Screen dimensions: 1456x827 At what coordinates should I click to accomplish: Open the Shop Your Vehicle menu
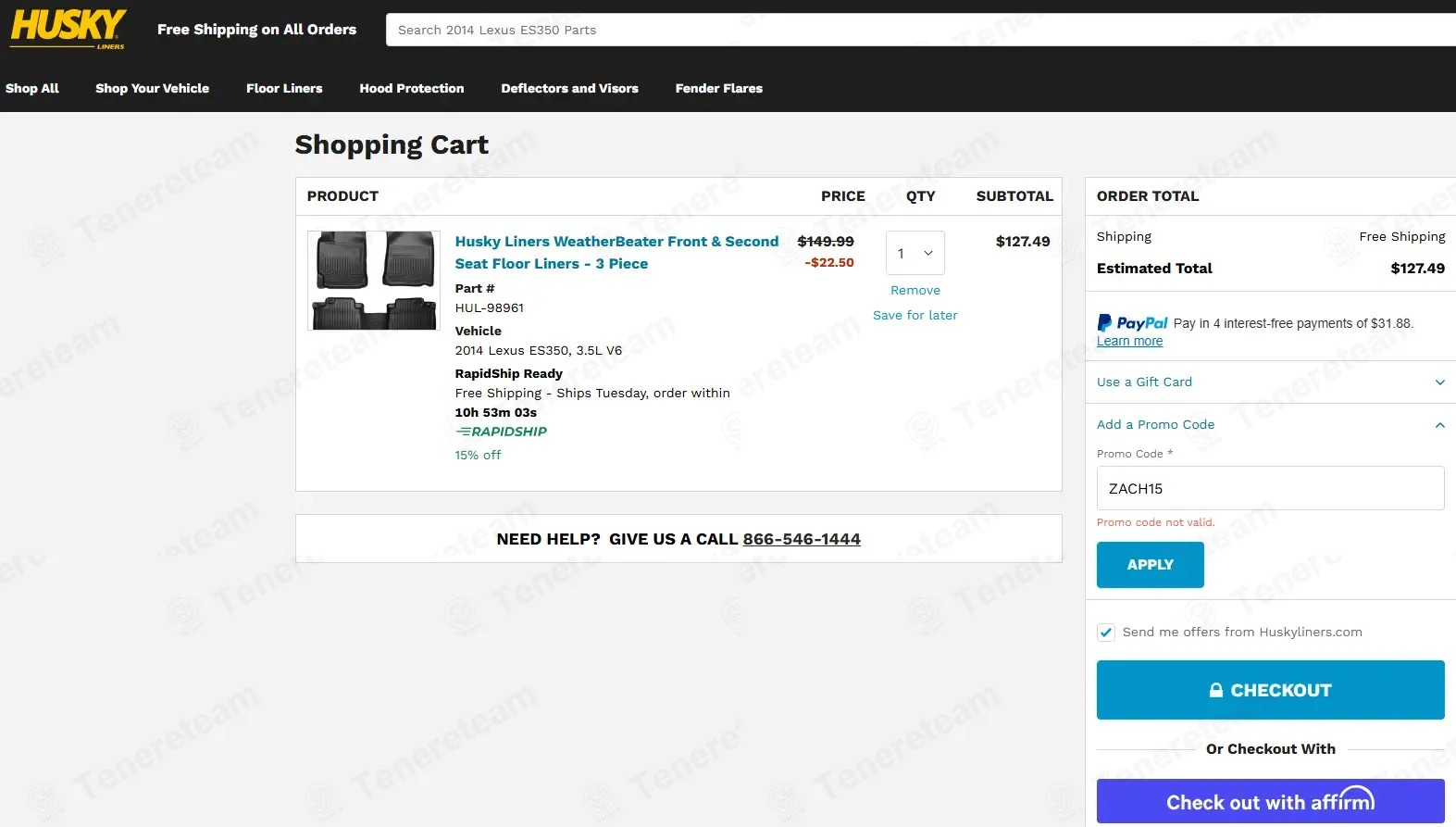click(153, 88)
